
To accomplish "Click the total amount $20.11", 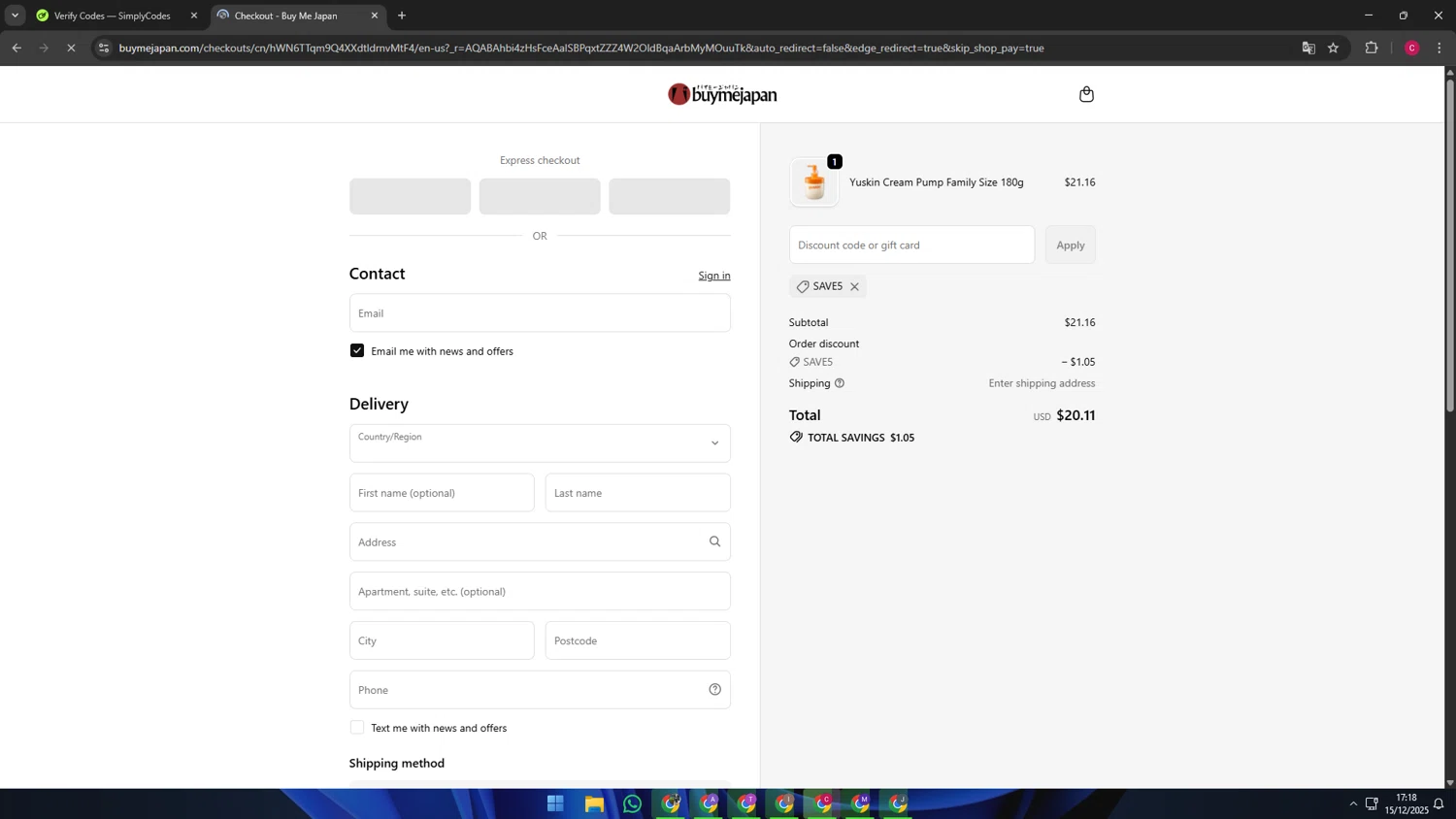I will pos(1075,415).
